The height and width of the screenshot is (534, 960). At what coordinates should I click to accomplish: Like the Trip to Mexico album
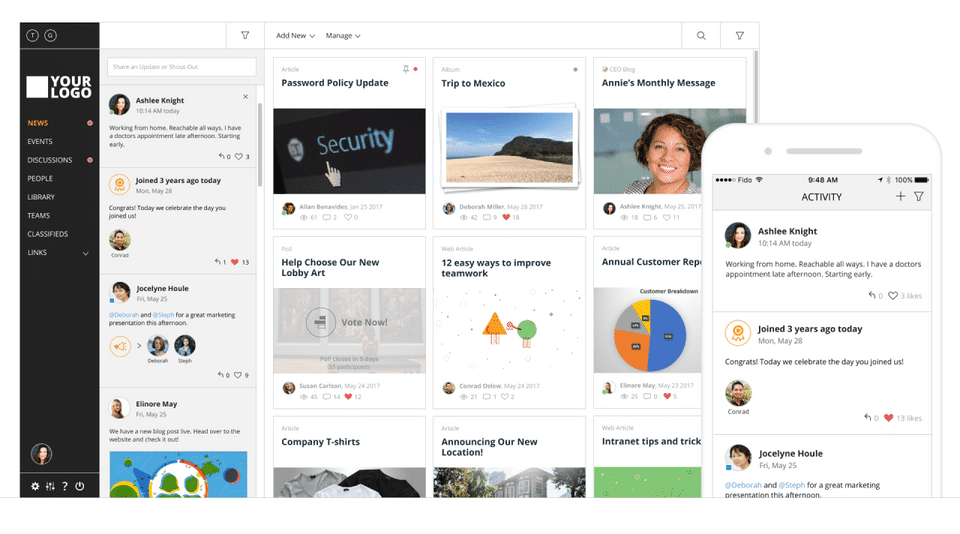506,217
